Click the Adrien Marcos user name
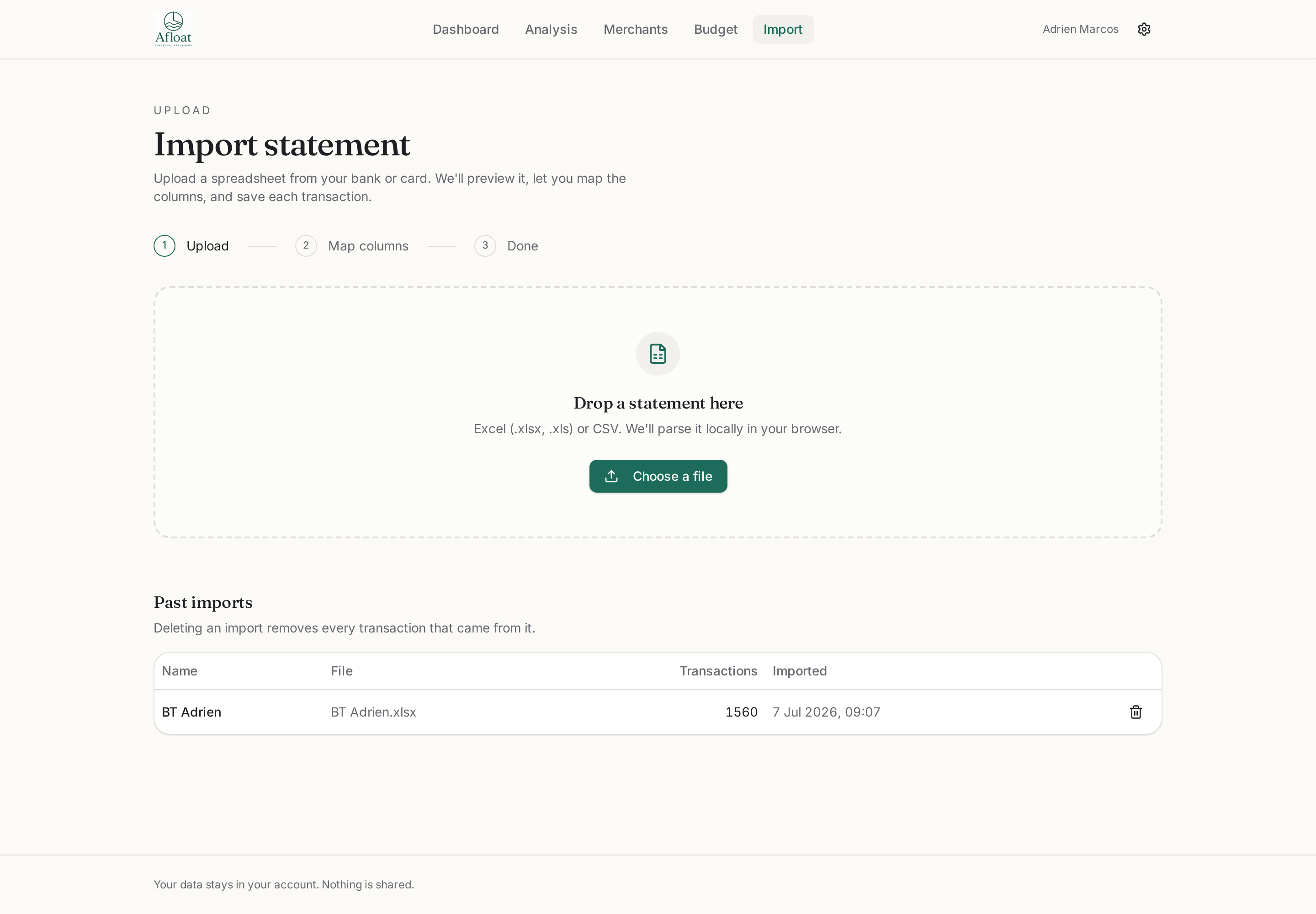 [x=1080, y=29]
